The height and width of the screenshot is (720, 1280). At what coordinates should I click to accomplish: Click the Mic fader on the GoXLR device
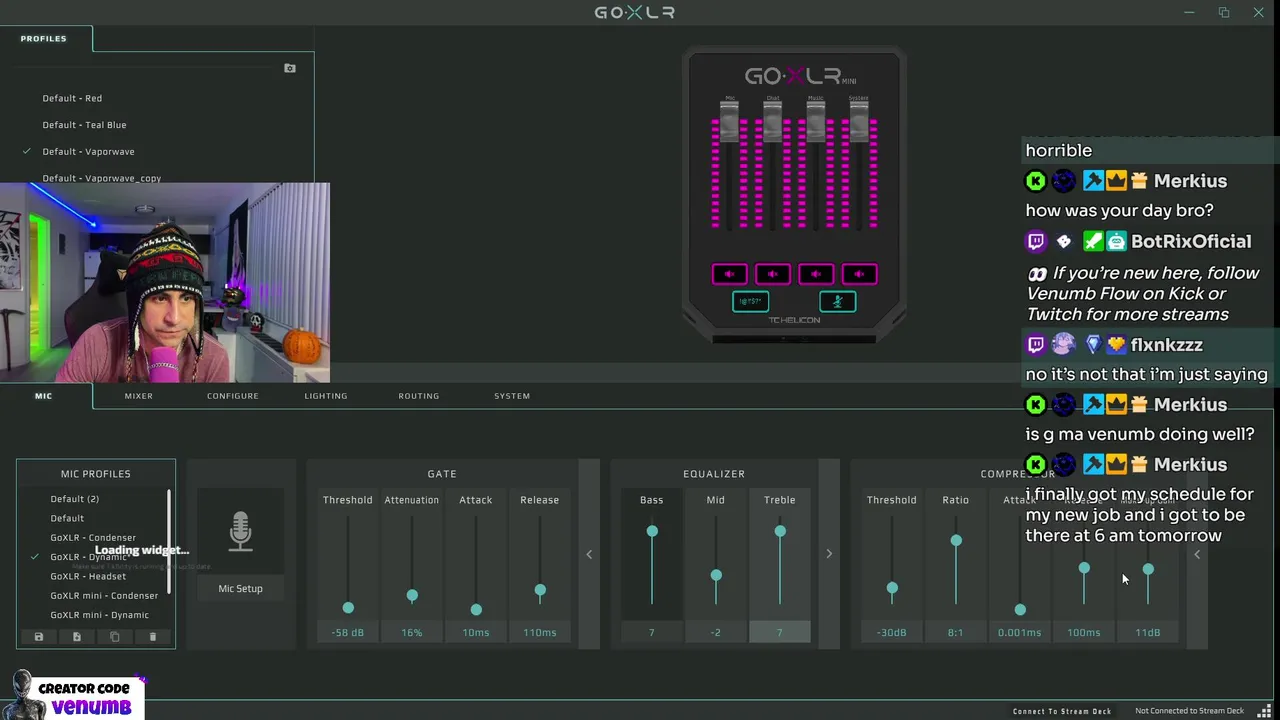click(729, 121)
